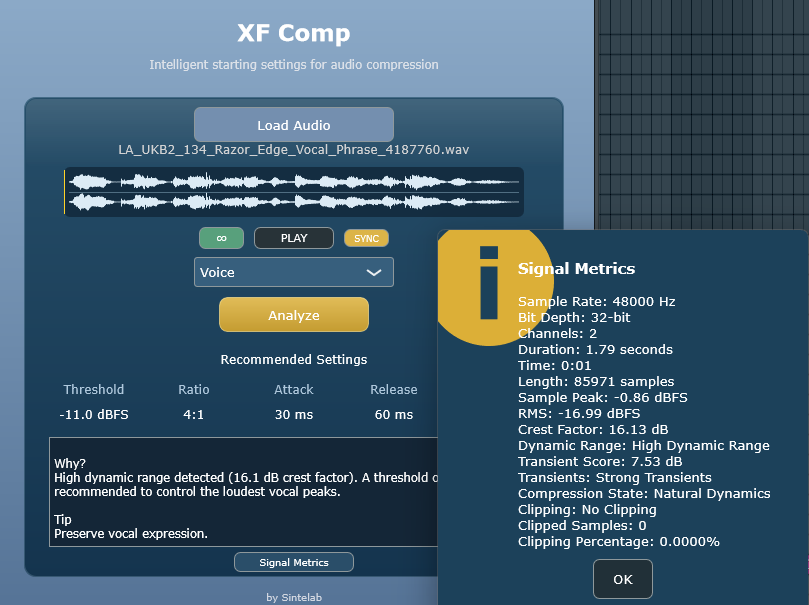Image resolution: width=809 pixels, height=605 pixels.
Task: Click the 'Clipping: No Clipping' line
Action: pos(587,510)
